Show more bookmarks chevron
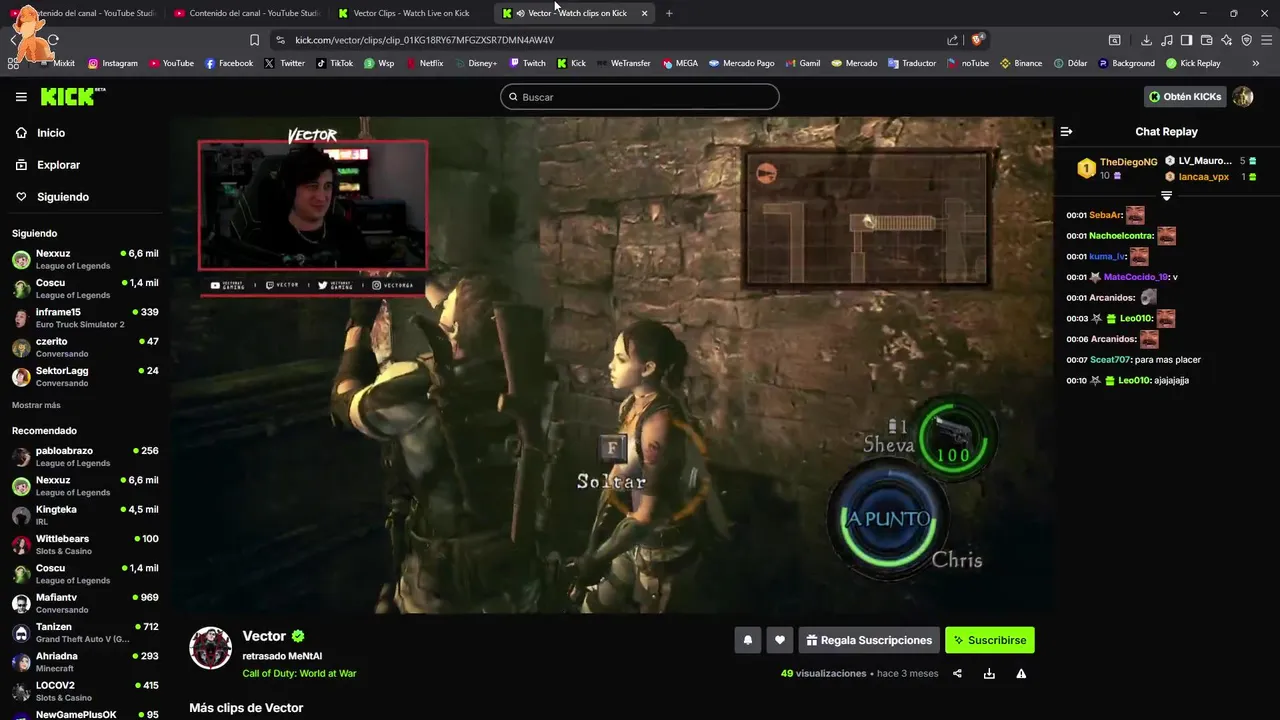Image resolution: width=1280 pixels, height=720 pixels. click(x=1255, y=63)
